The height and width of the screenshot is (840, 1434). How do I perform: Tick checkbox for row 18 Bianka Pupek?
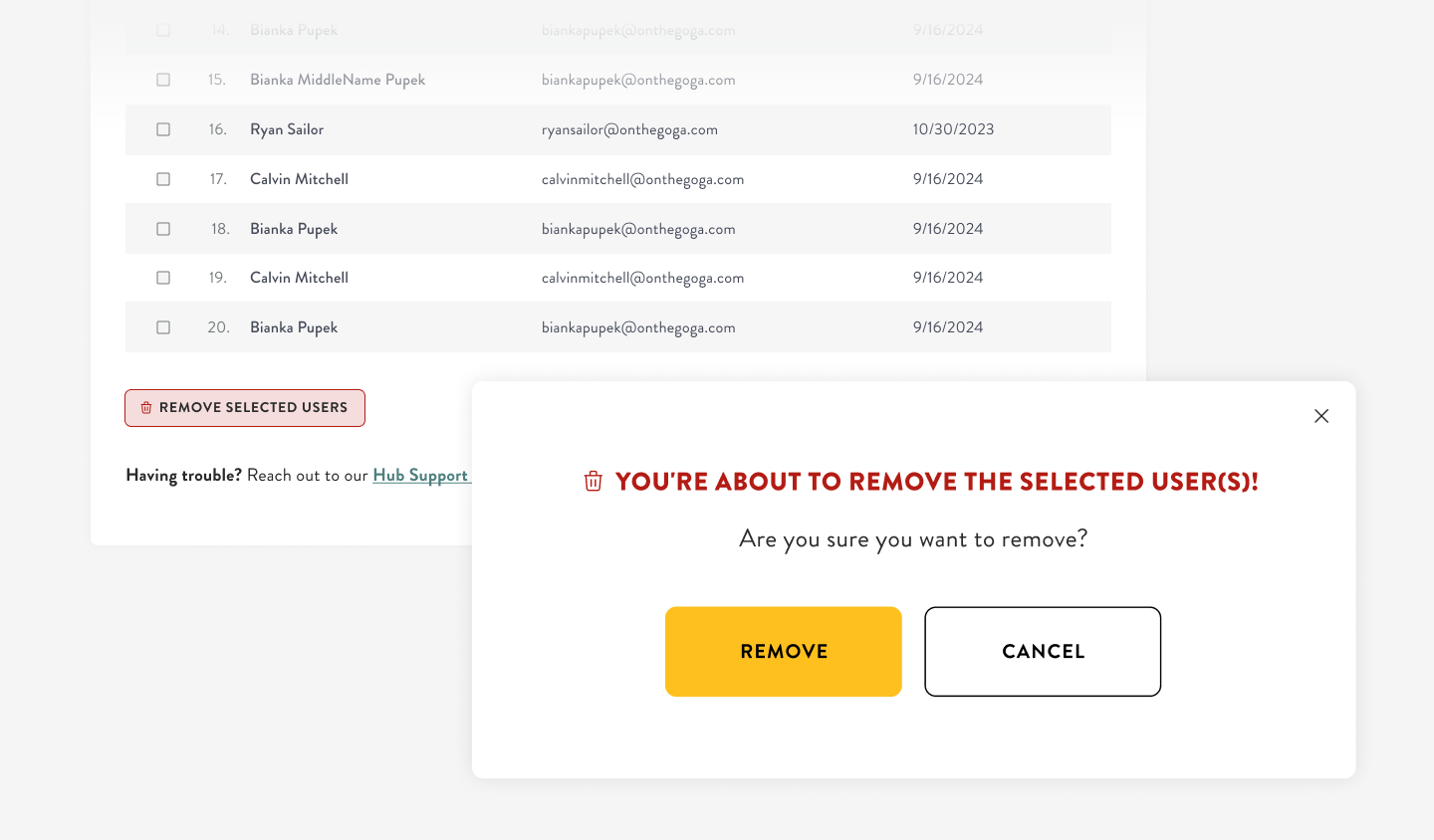click(163, 229)
